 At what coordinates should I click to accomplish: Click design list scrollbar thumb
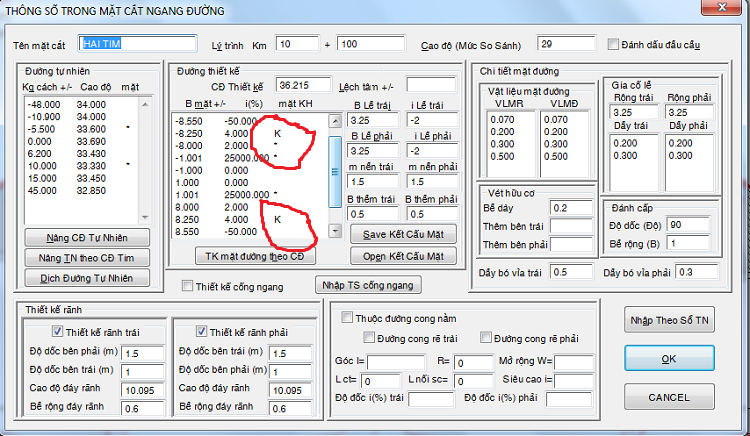336,172
